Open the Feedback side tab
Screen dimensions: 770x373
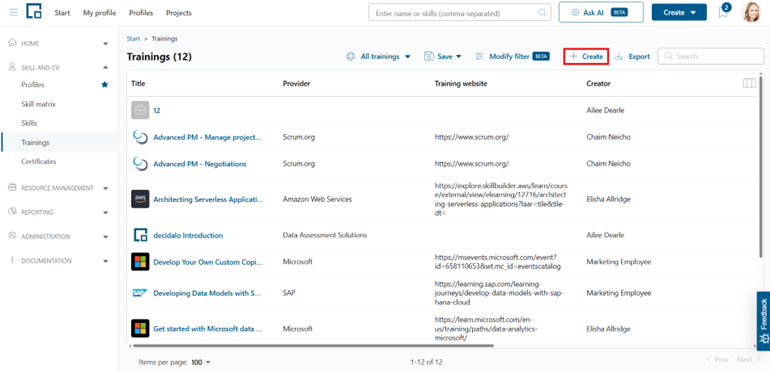point(763,321)
